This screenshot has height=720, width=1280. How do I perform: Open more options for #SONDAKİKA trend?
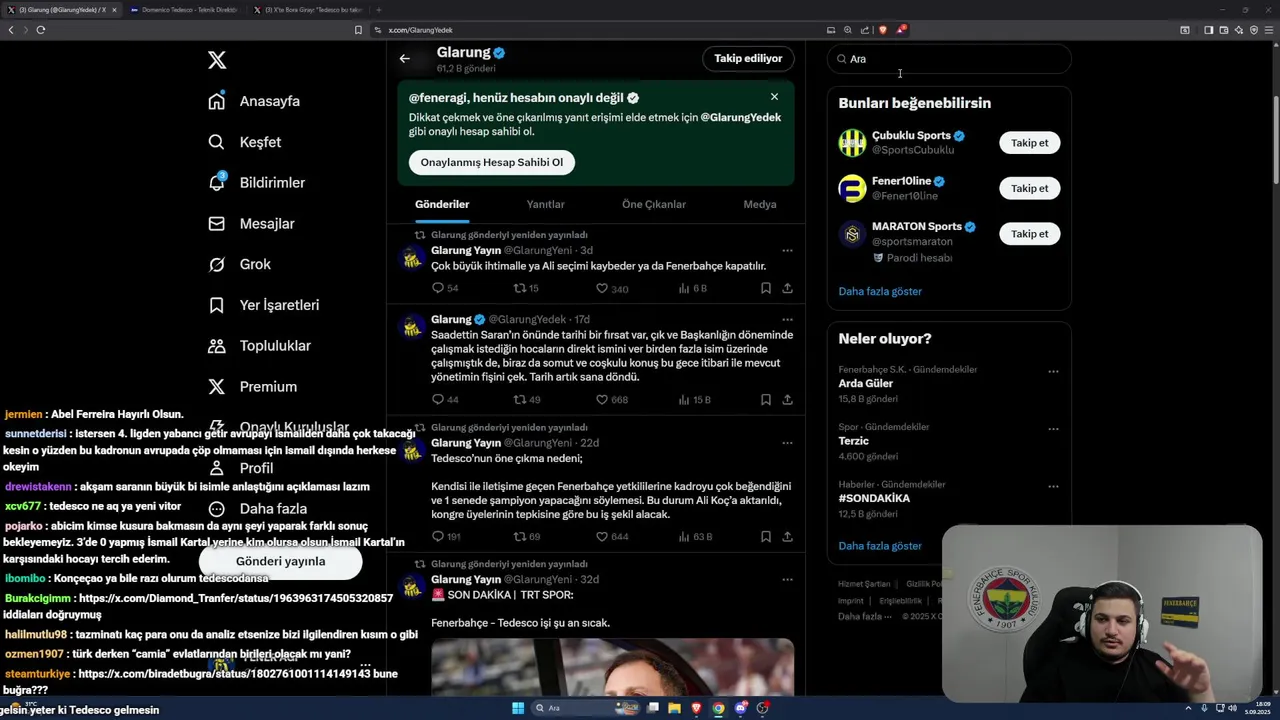pos(1053,486)
